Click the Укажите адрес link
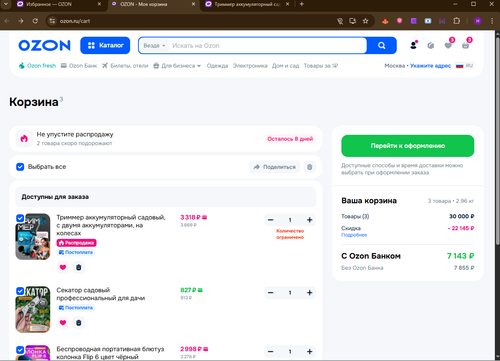 [430, 66]
